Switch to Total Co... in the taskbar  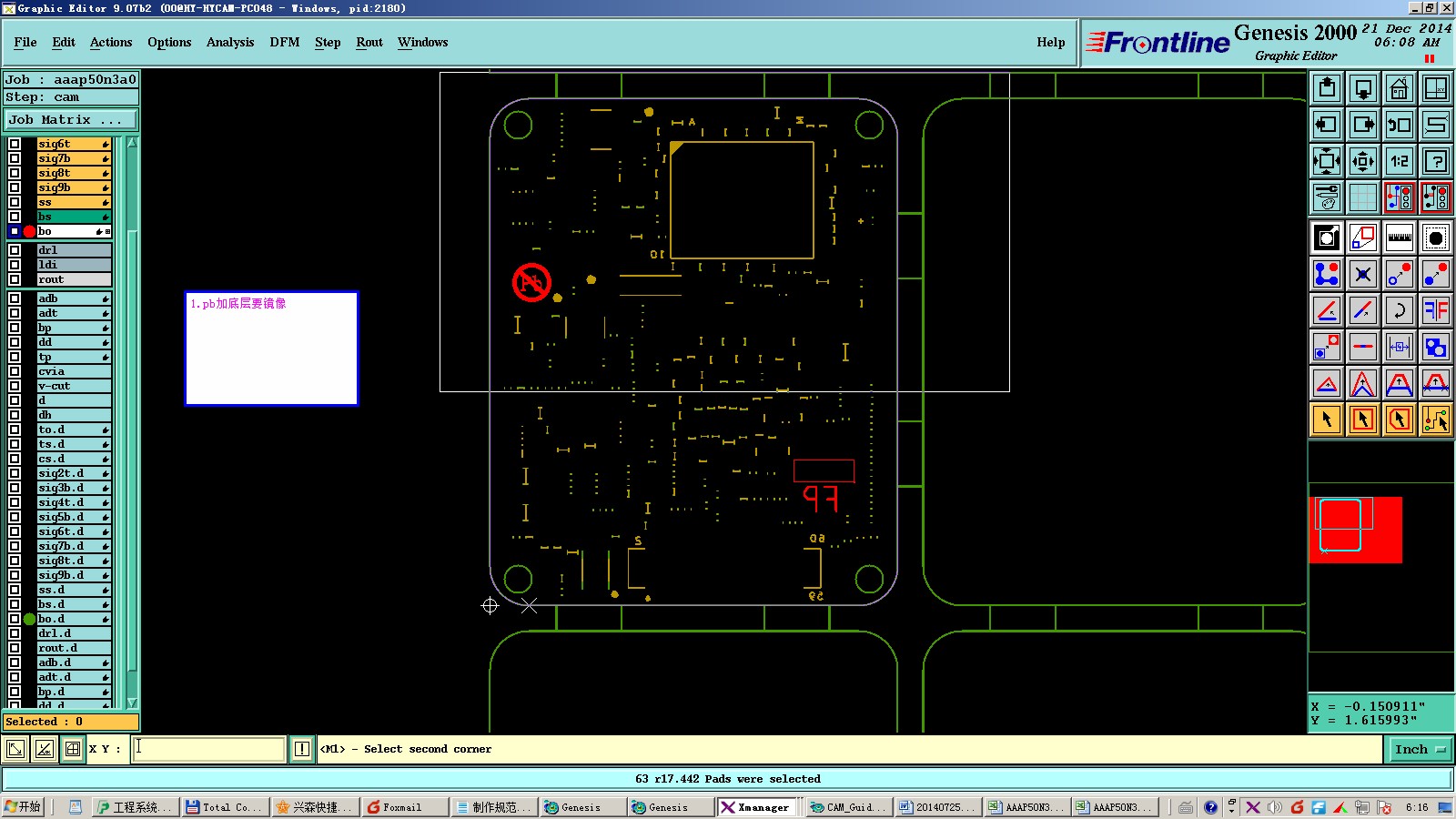[x=225, y=807]
